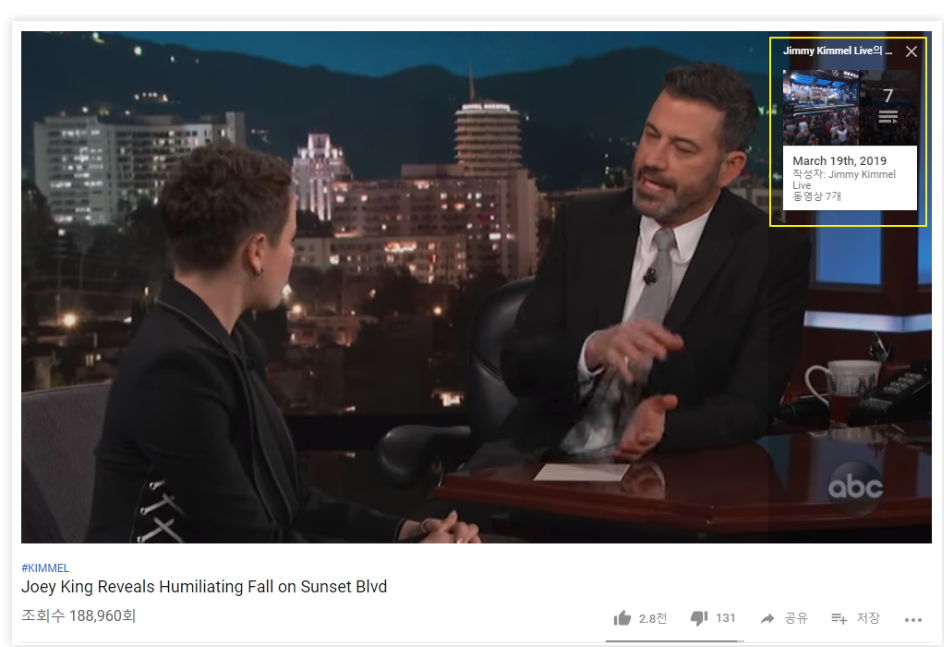Click the abc channel watermark
The image size is (944, 647).
click(855, 488)
